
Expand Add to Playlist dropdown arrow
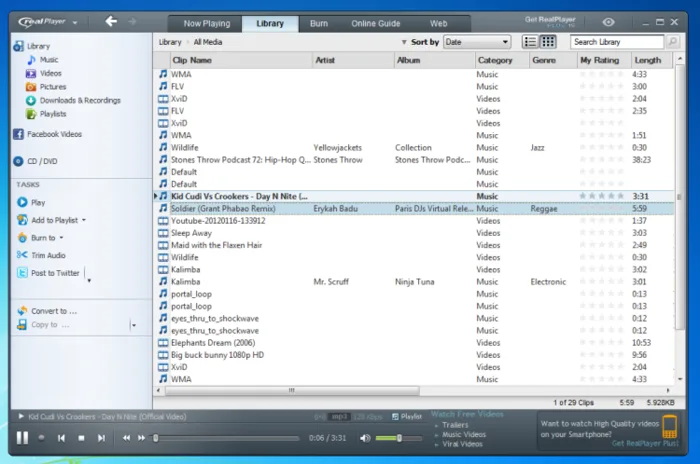[x=84, y=220]
